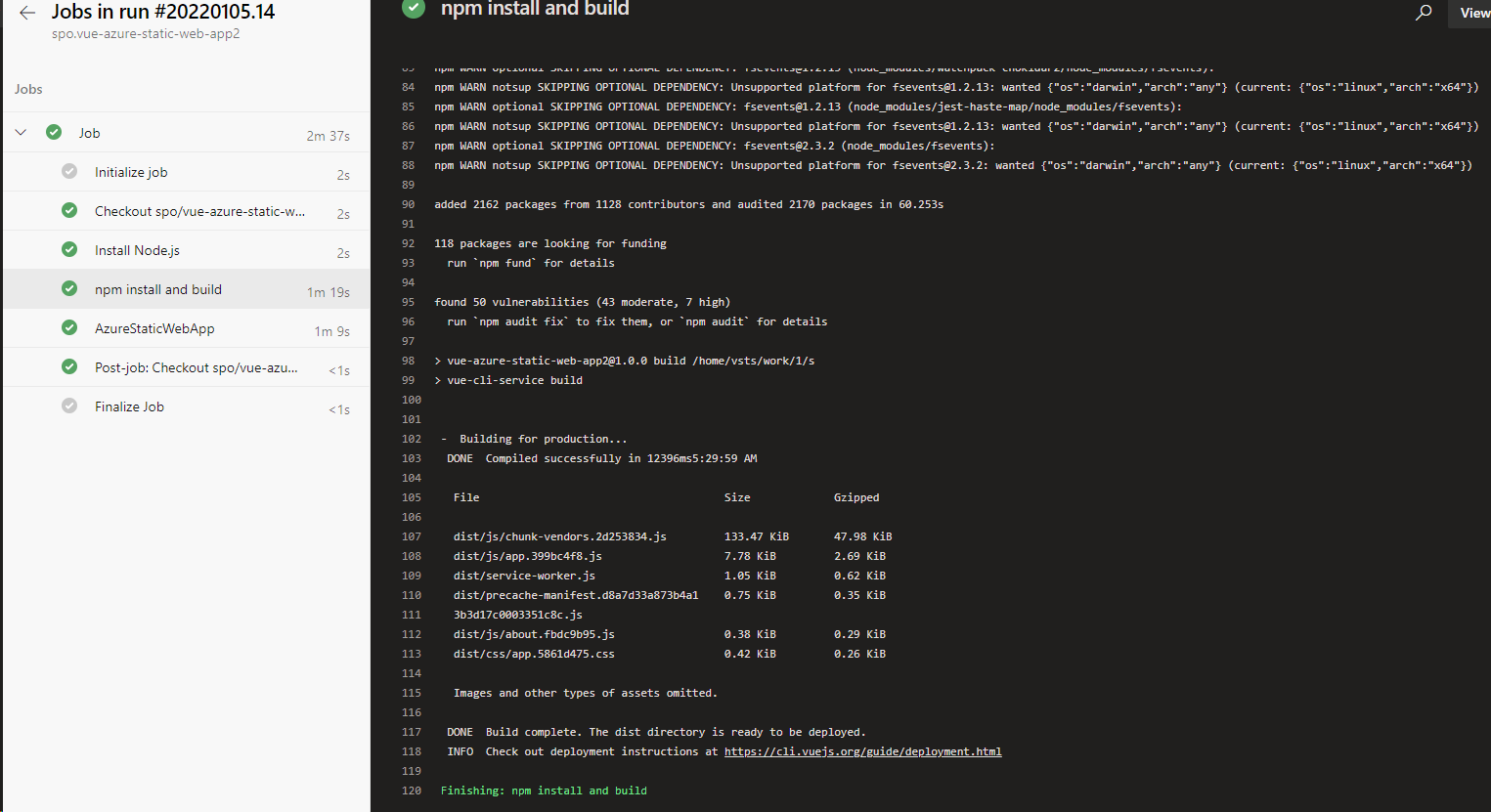
Task: Click the View button in log header
Action: coord(1470,13)
